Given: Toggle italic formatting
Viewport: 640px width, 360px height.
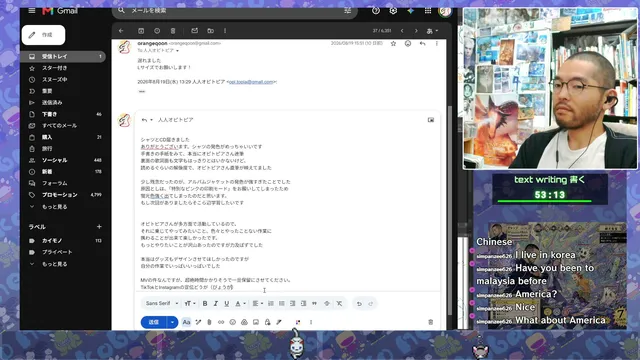Looking at the screenshot, I should point(216,303).
